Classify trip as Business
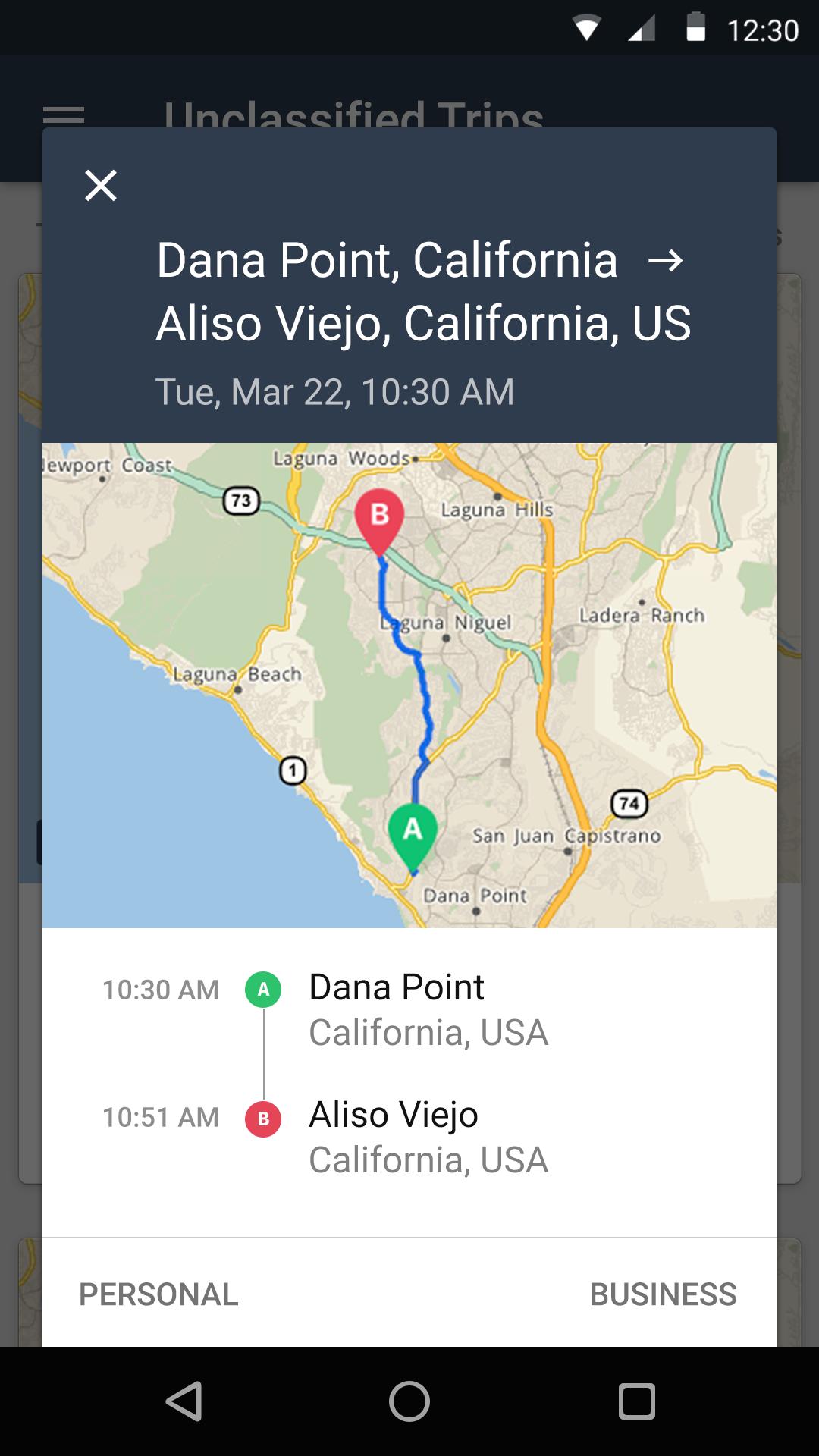Image resolution: width=819 pixels, height=1456 pixels. pyautogui.click(x=663, y=1294)
